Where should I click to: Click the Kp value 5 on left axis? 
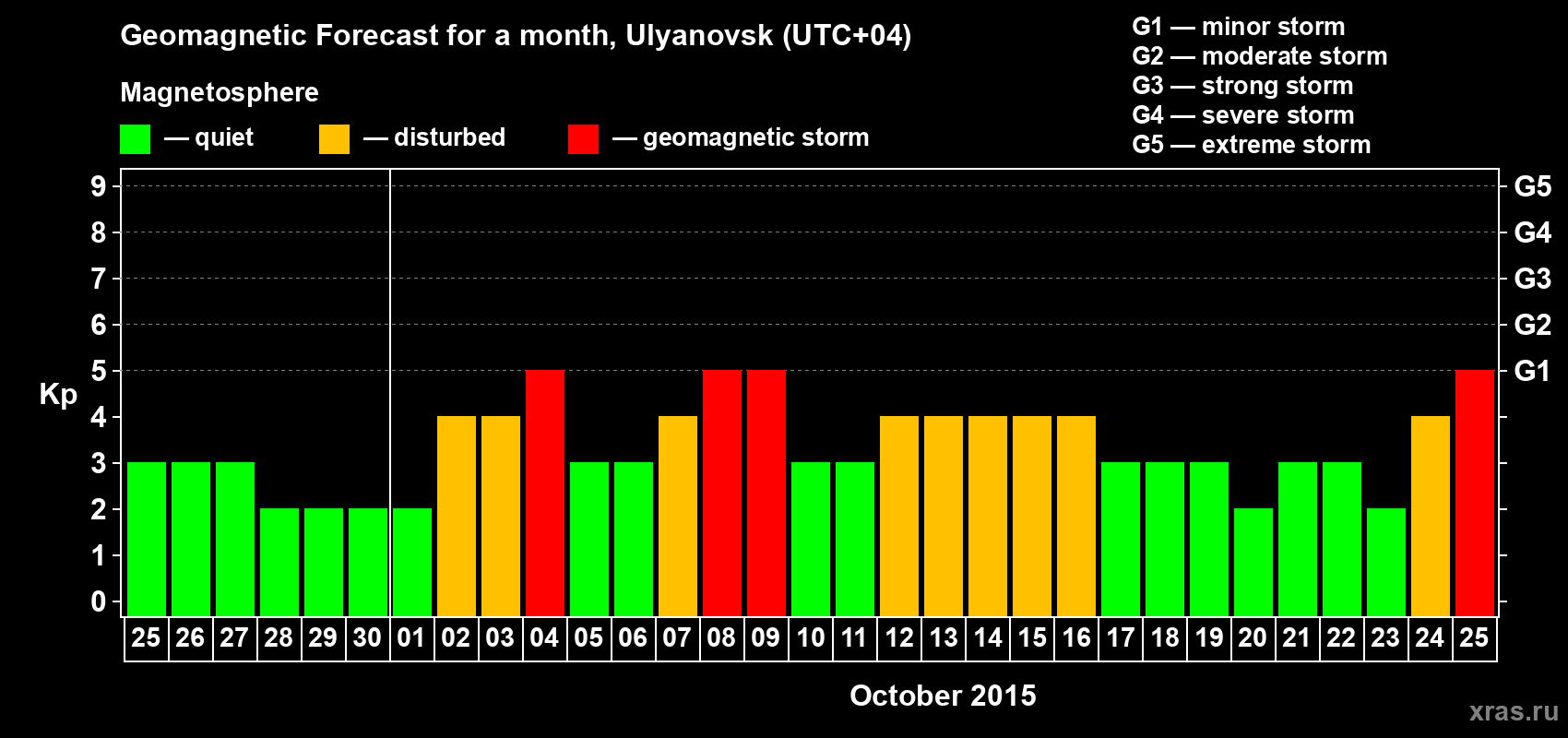99,371
